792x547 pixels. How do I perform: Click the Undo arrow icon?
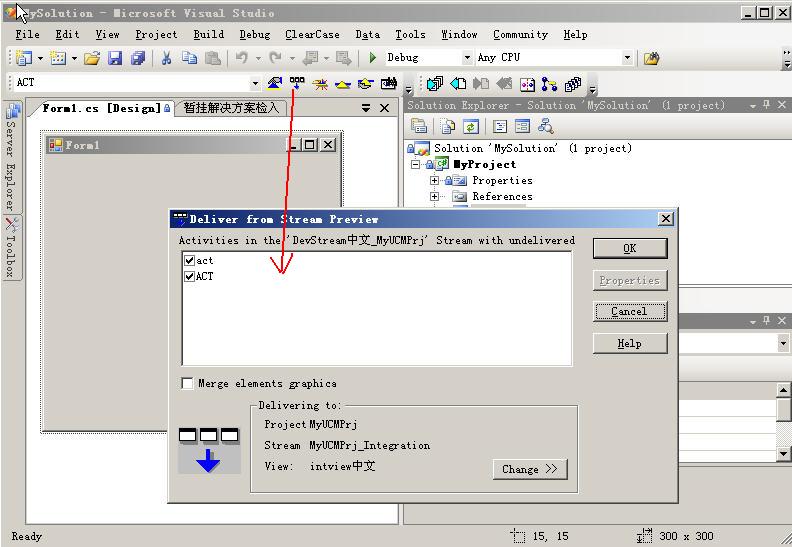[x=242, y=58]
